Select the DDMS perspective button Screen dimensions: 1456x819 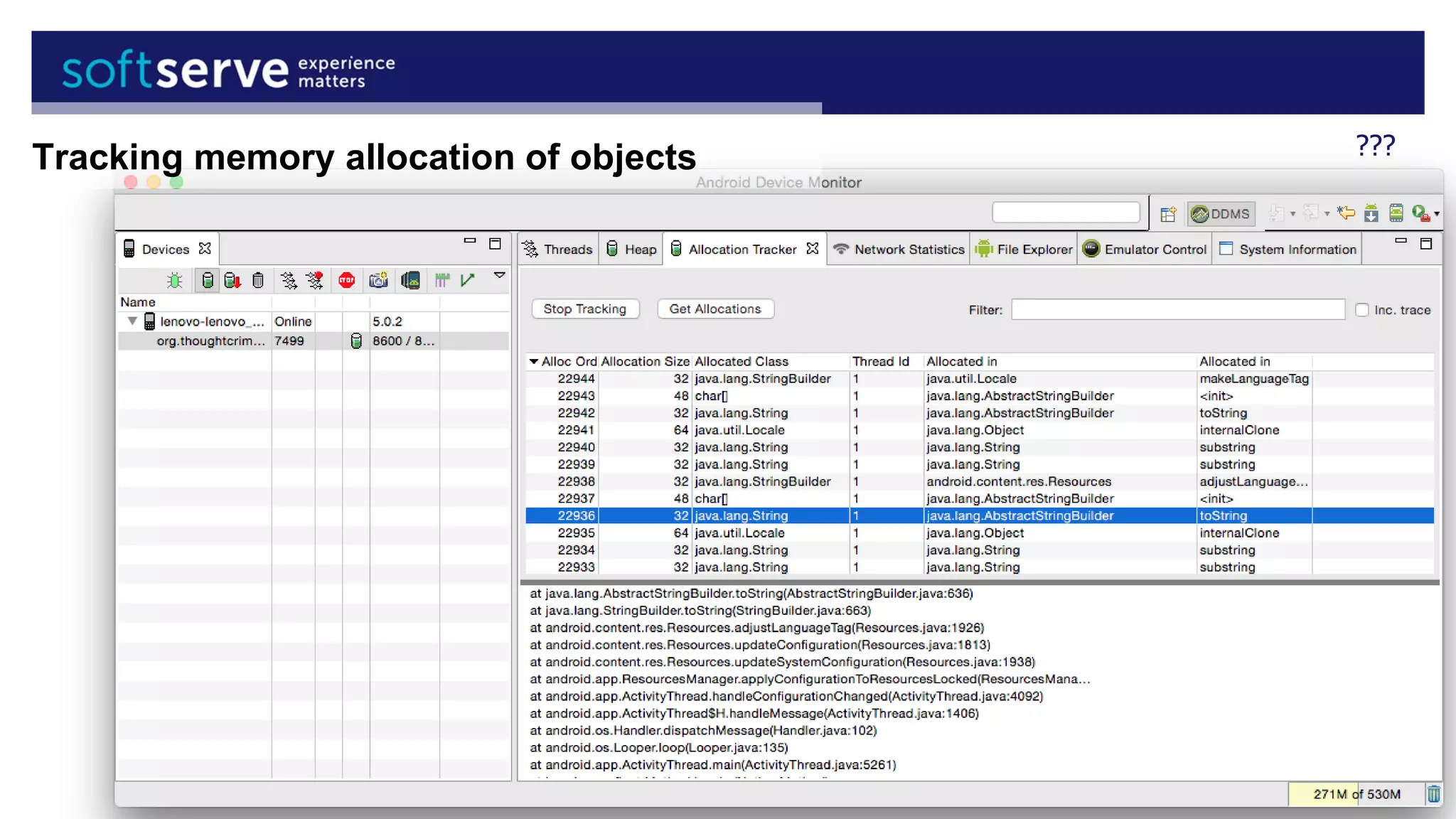point(1221,214)
